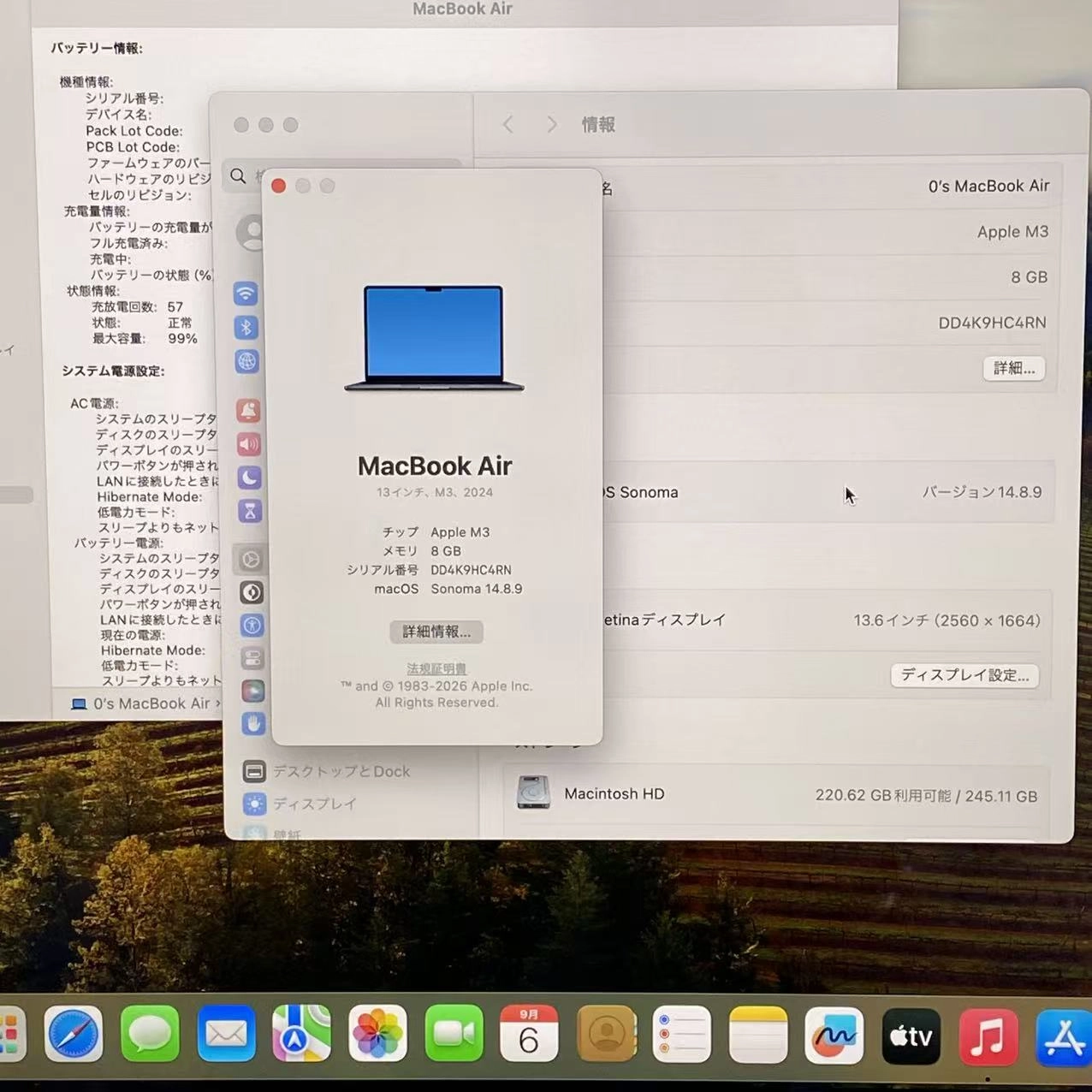Open Accessibility icon in Settings sidebar
This screenshot has width=1092, height=1092.
(x=252, y=625)
